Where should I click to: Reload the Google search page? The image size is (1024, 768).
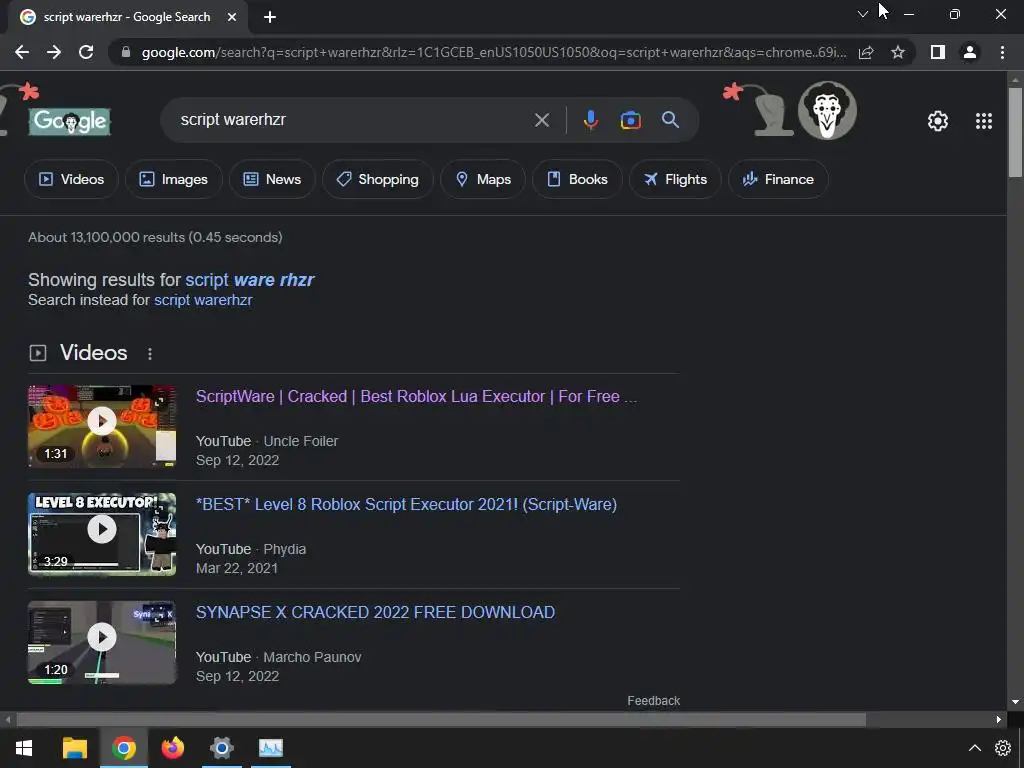point(86,52)
